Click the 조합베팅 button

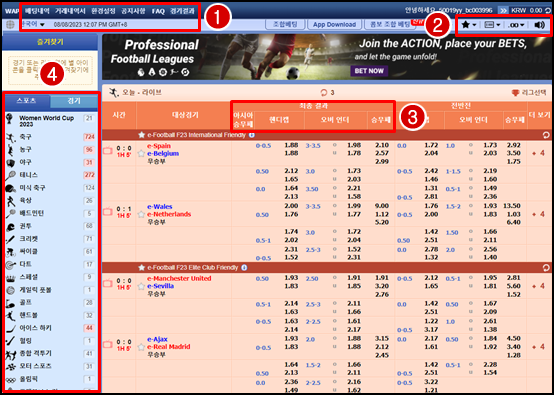click(285, 24)
